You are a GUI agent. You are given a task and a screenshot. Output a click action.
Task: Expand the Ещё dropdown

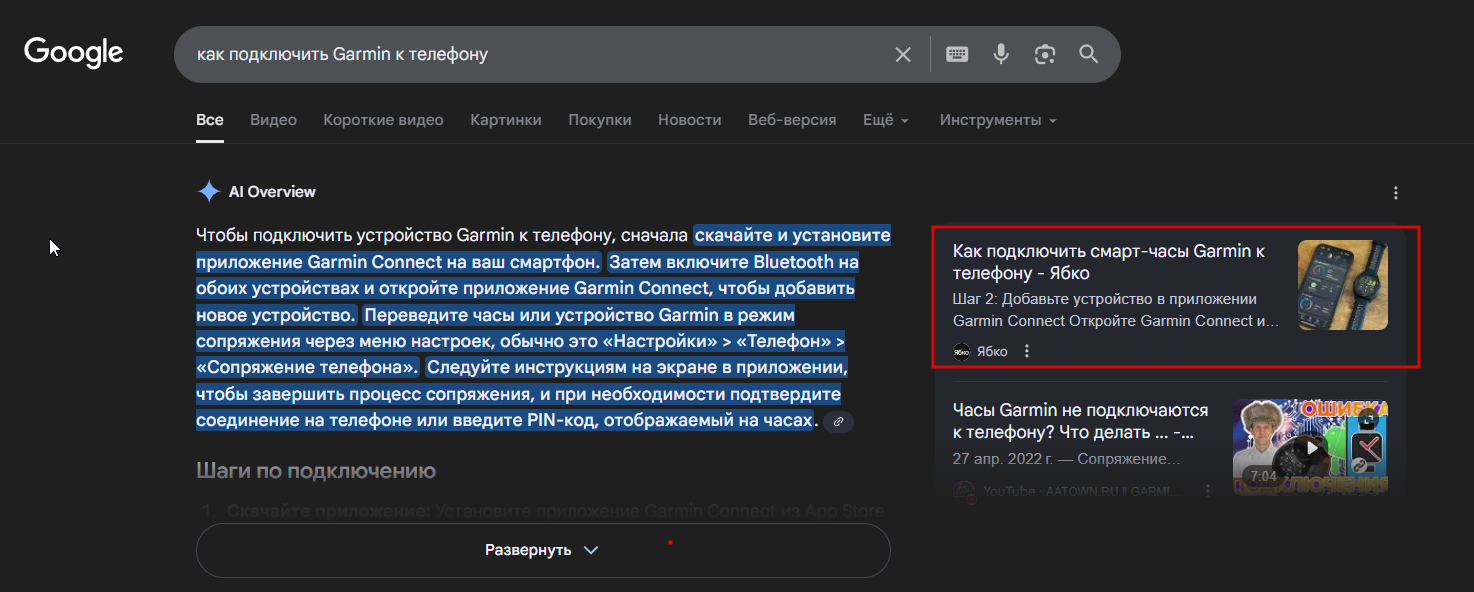tap(886, 120)
